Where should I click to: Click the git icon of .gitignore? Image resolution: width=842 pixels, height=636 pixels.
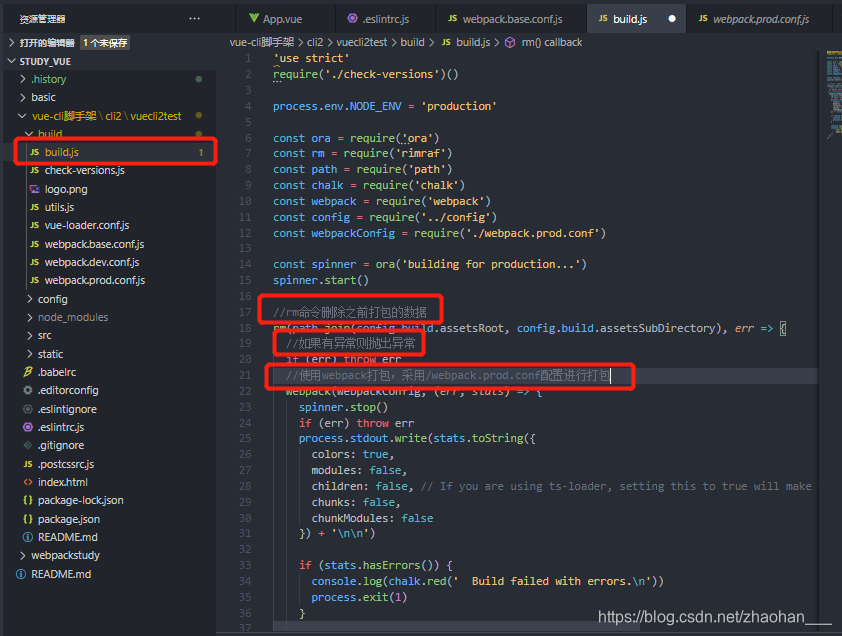click(x=28, y=445)
